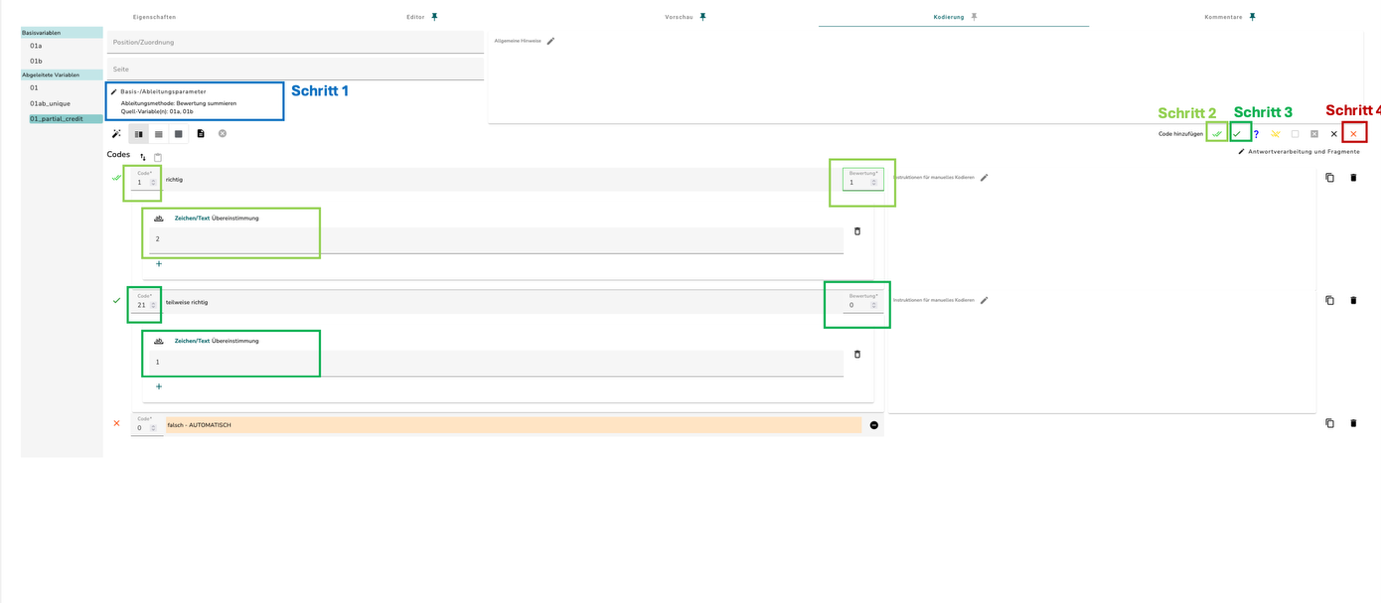This screenshot has width=1381, height=603.
Task: Remove the text-match rule valued 2
Action: [x=857, y=231]
